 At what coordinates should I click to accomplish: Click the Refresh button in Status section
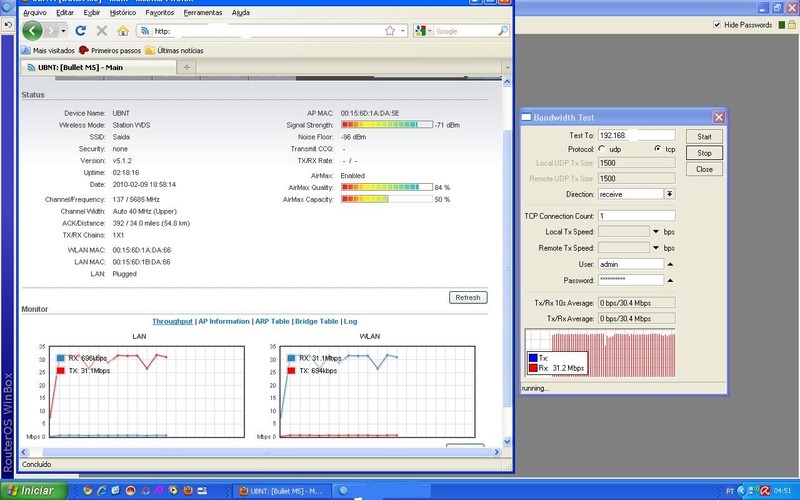point(467,297)
